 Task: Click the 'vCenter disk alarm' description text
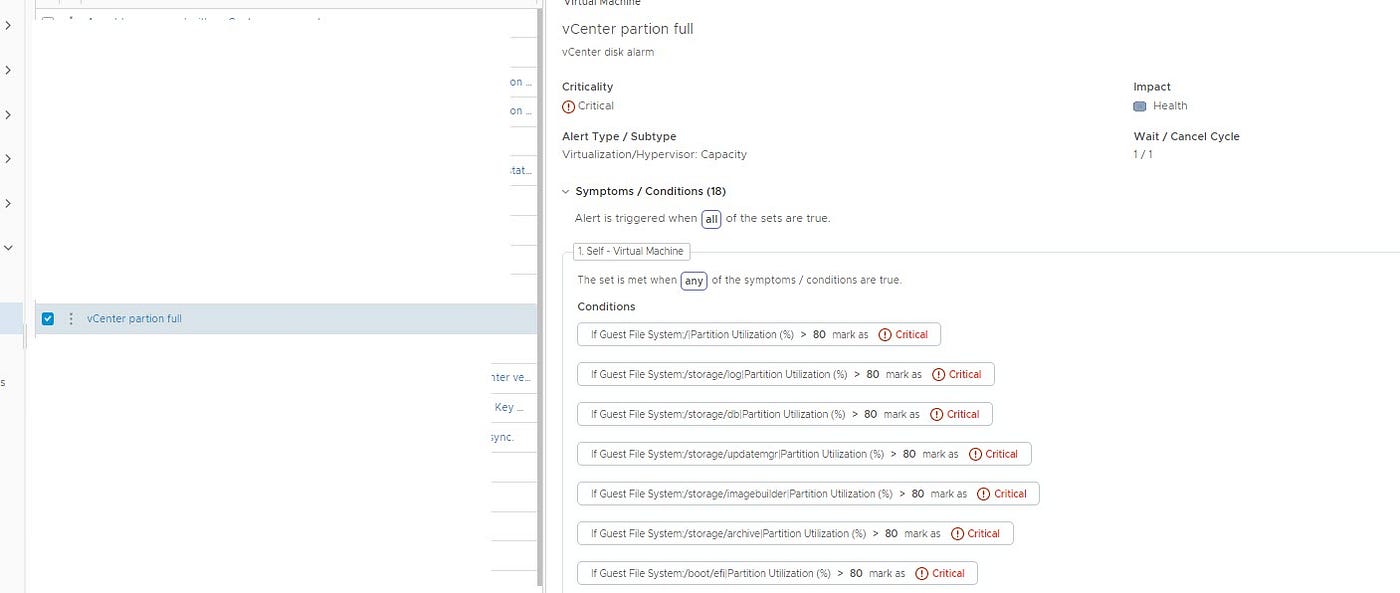pyautogui.click(x=608, y=52)
